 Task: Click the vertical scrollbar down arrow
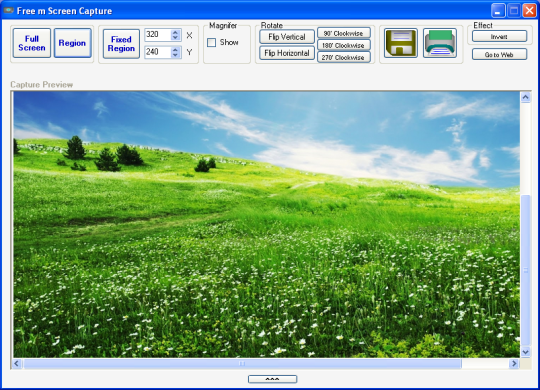click(x=525, y=352)
